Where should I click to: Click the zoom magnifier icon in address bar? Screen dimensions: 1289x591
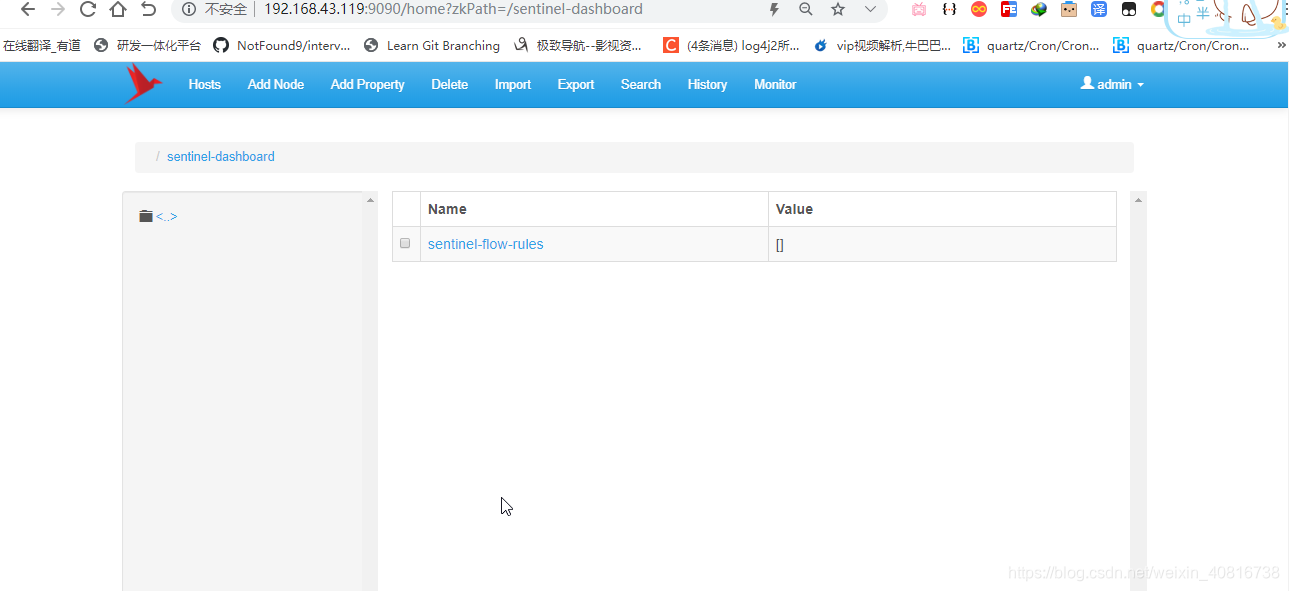point(806,9)
